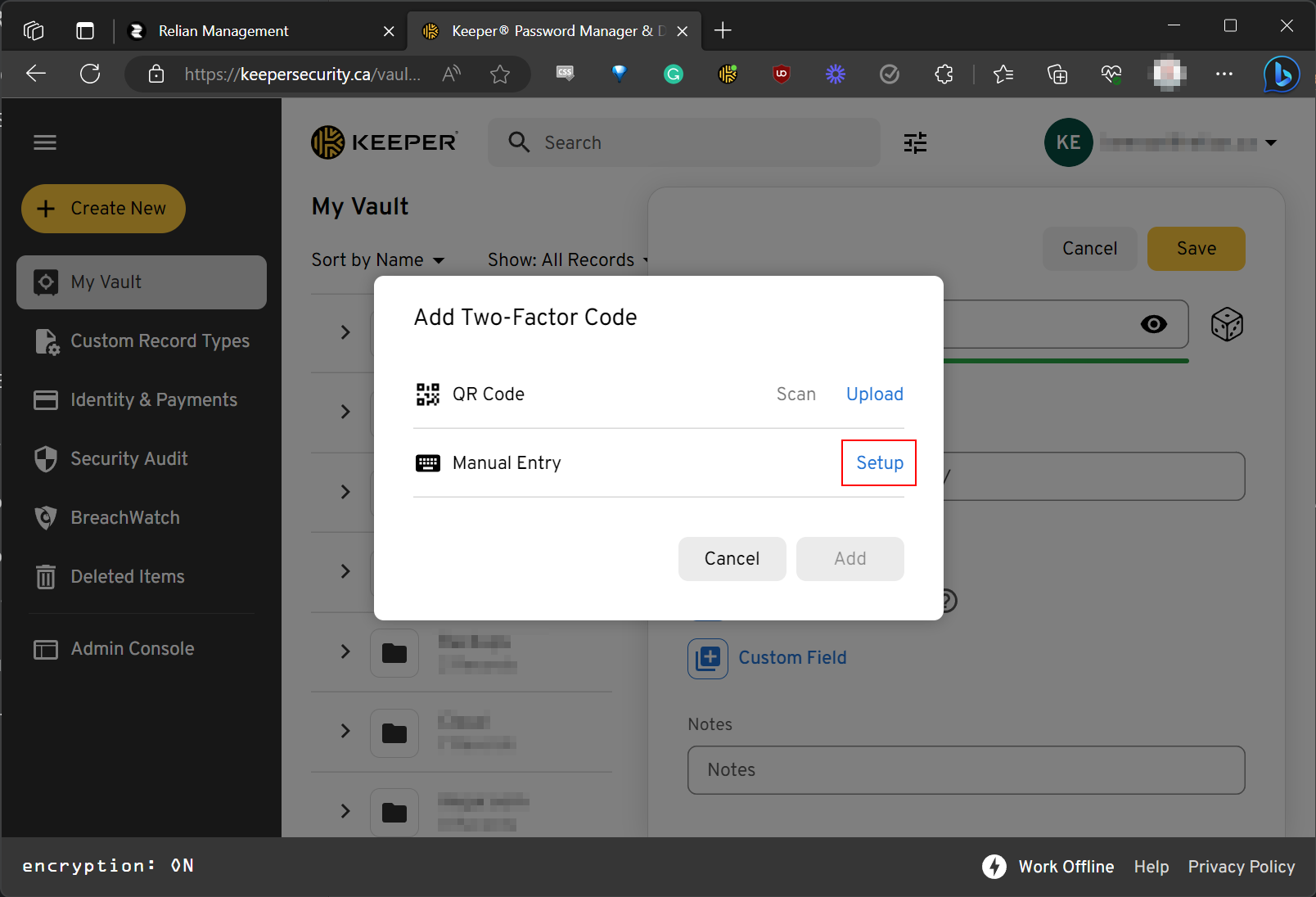Cancel the Add Two-Factor Code dialog

pos(732,559)
